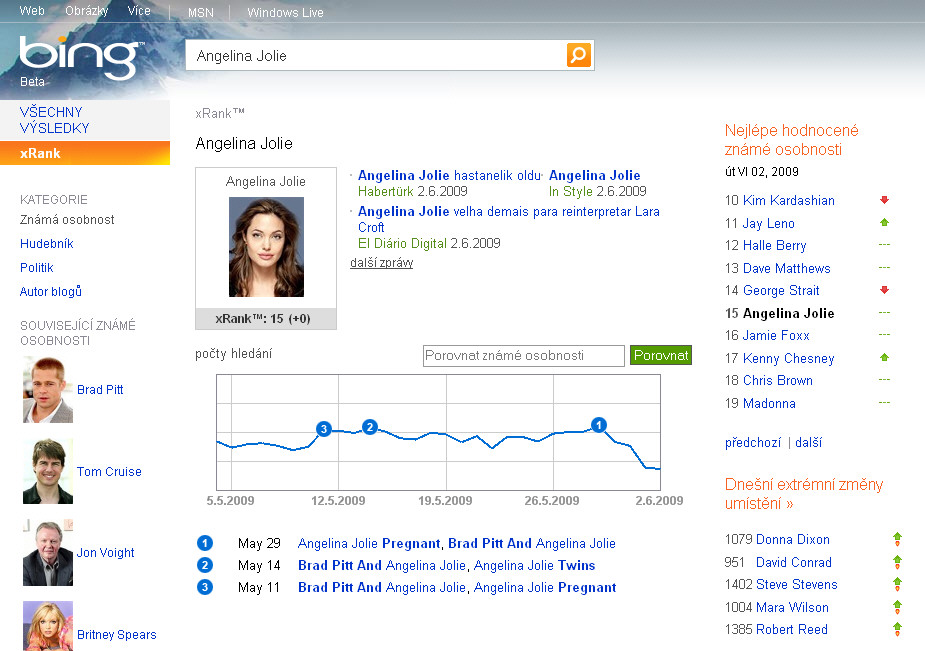Click the green up arrow beside Mara Wilson
The width and height of the screenshot is (925, 651).
pyautogui.click(x=897, y=606)
